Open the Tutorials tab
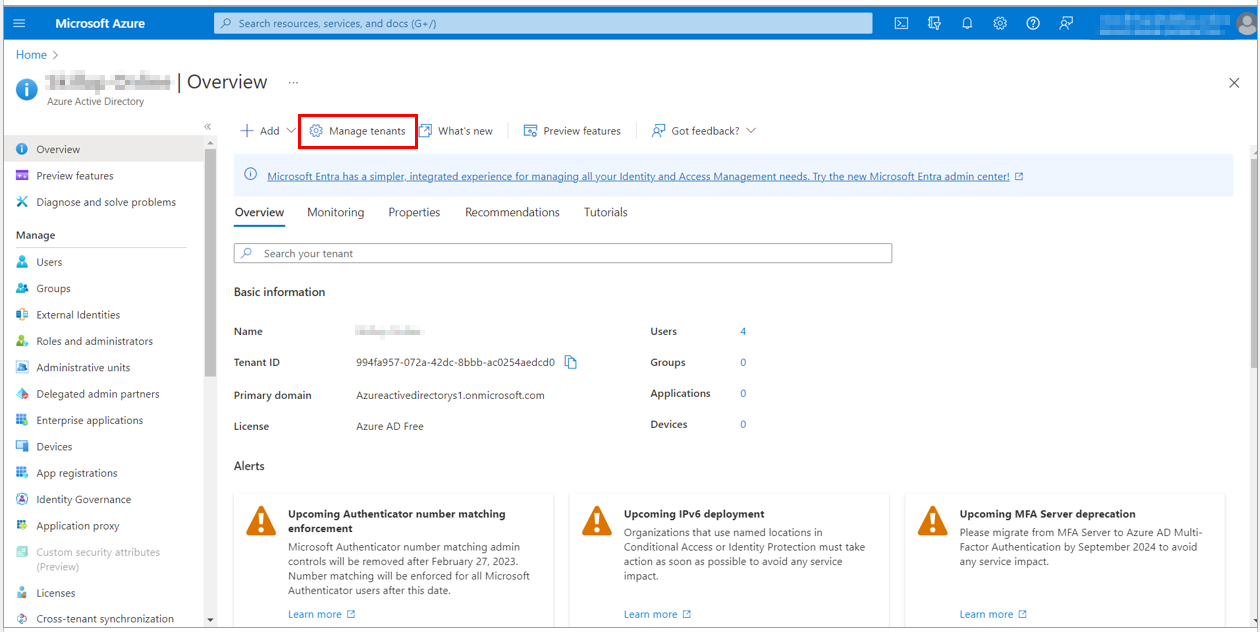The height and width of the screenshot is (632, 1260). tap(606, 212)
